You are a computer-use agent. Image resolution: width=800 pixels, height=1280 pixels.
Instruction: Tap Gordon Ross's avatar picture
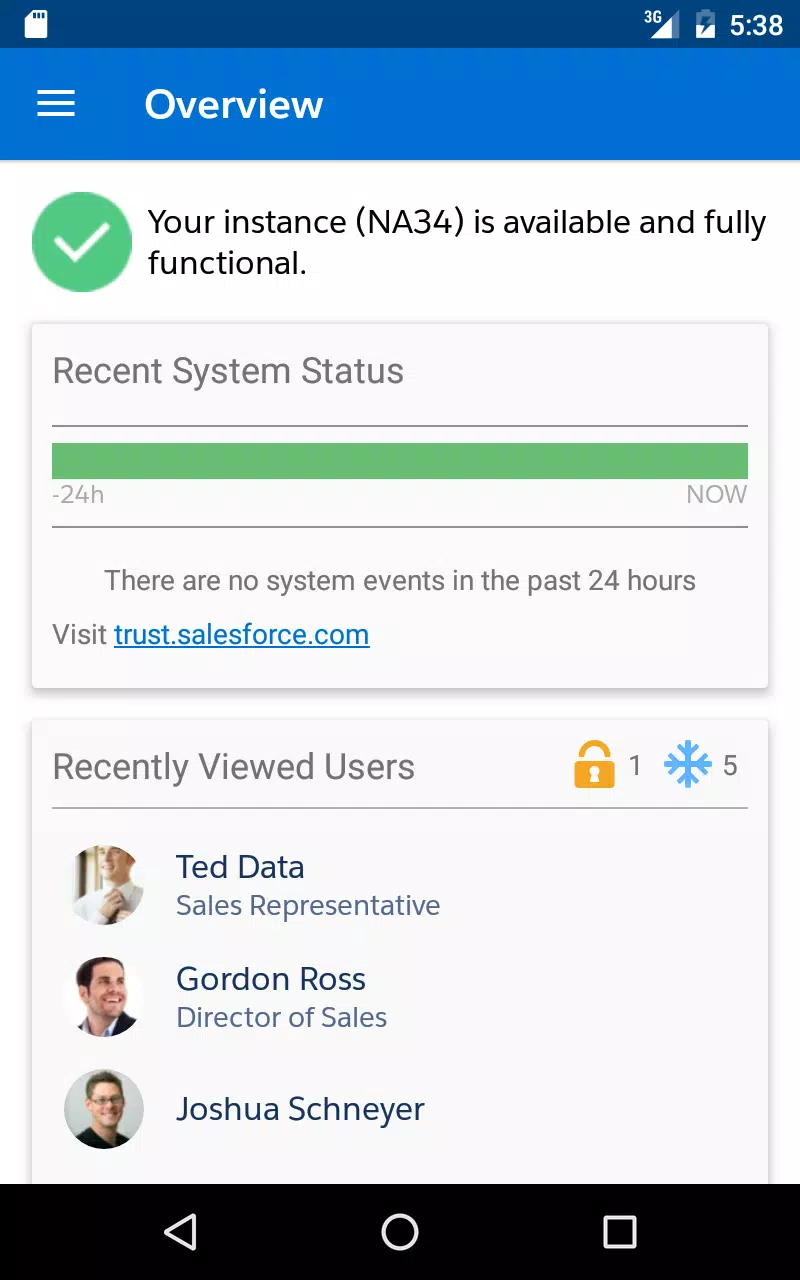point(104,996)
